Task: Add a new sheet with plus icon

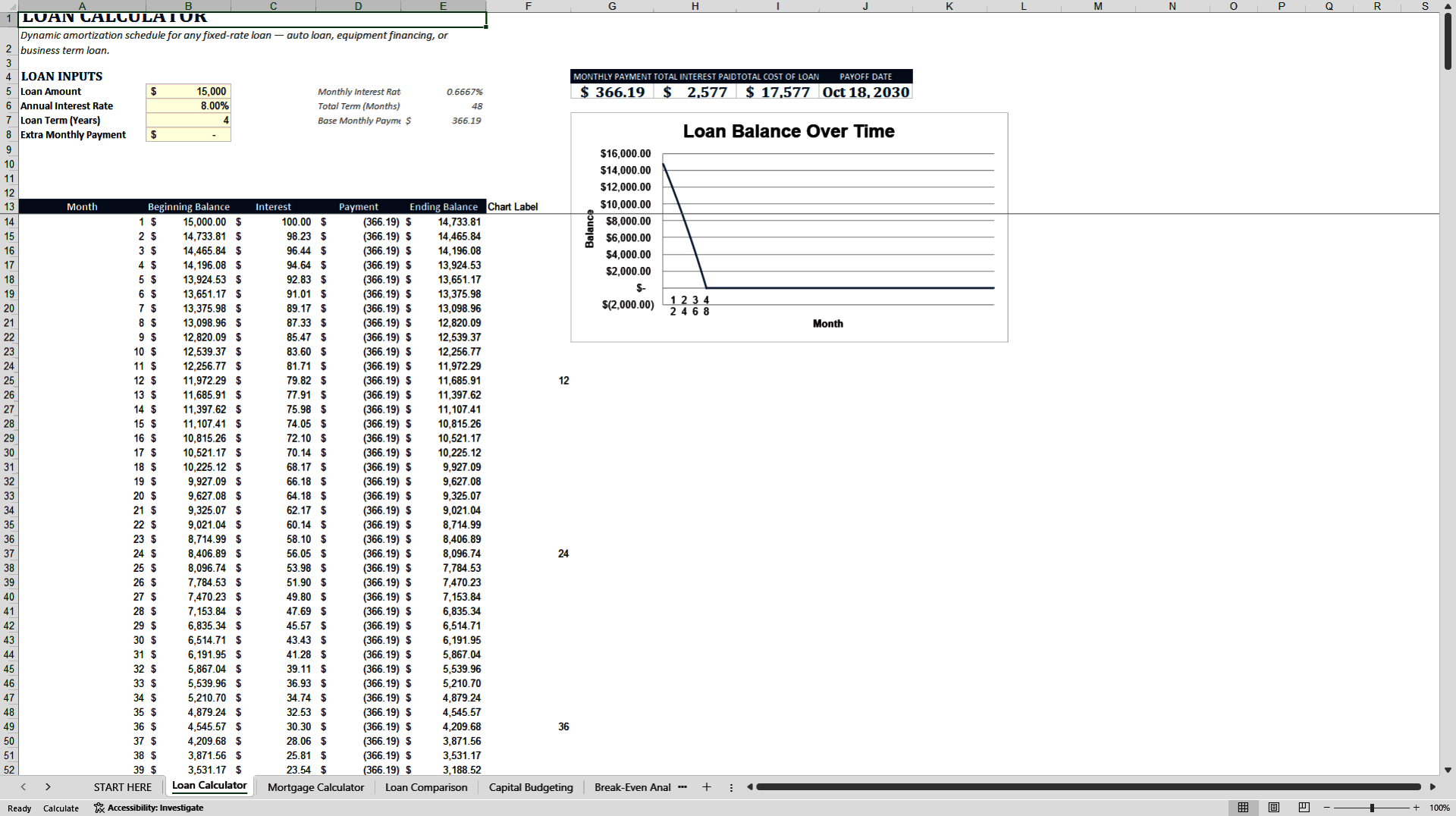Action: click(x=707, y=787)
